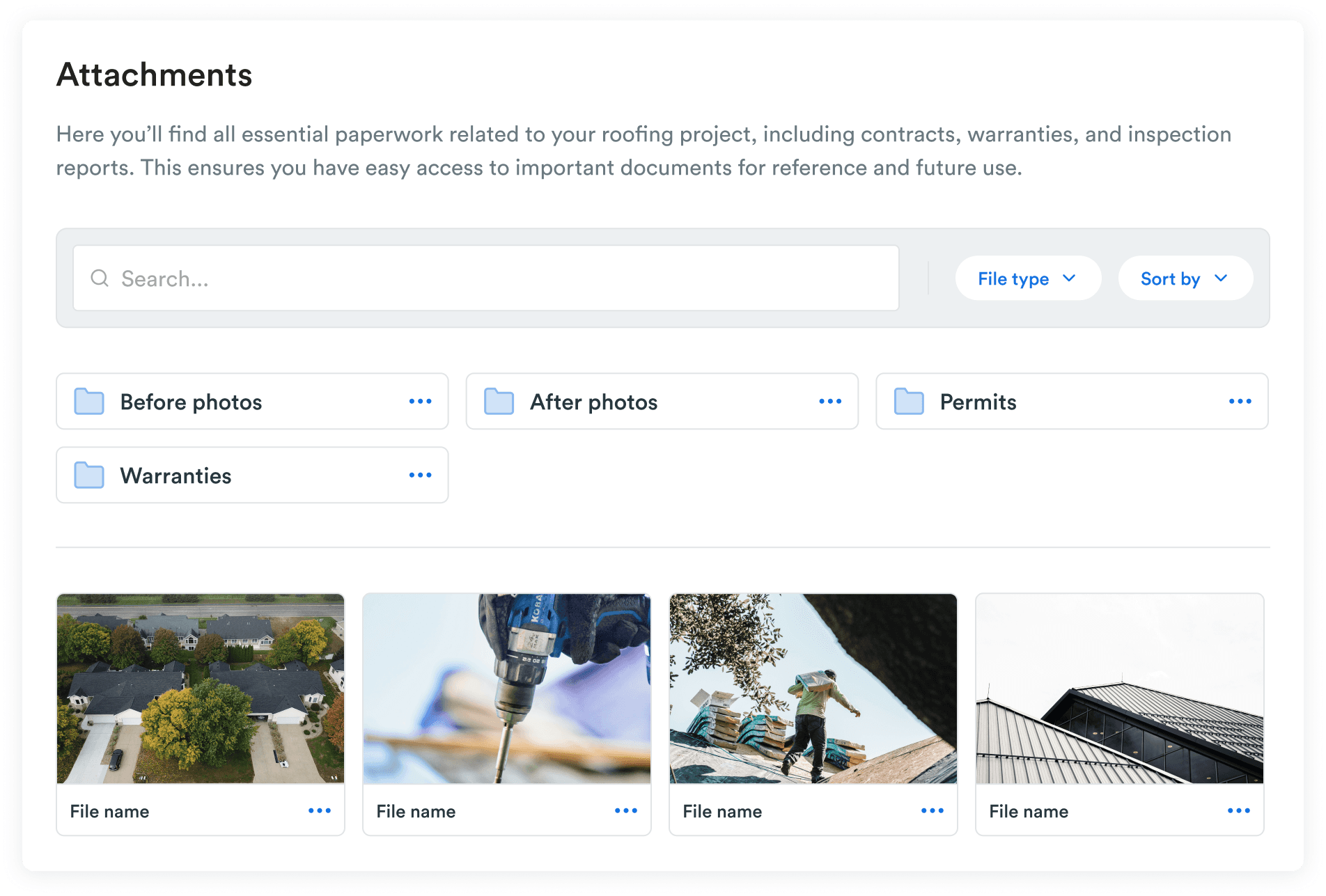
Task: Click the After photos folder icon
Action: click(x=499, y=402)
